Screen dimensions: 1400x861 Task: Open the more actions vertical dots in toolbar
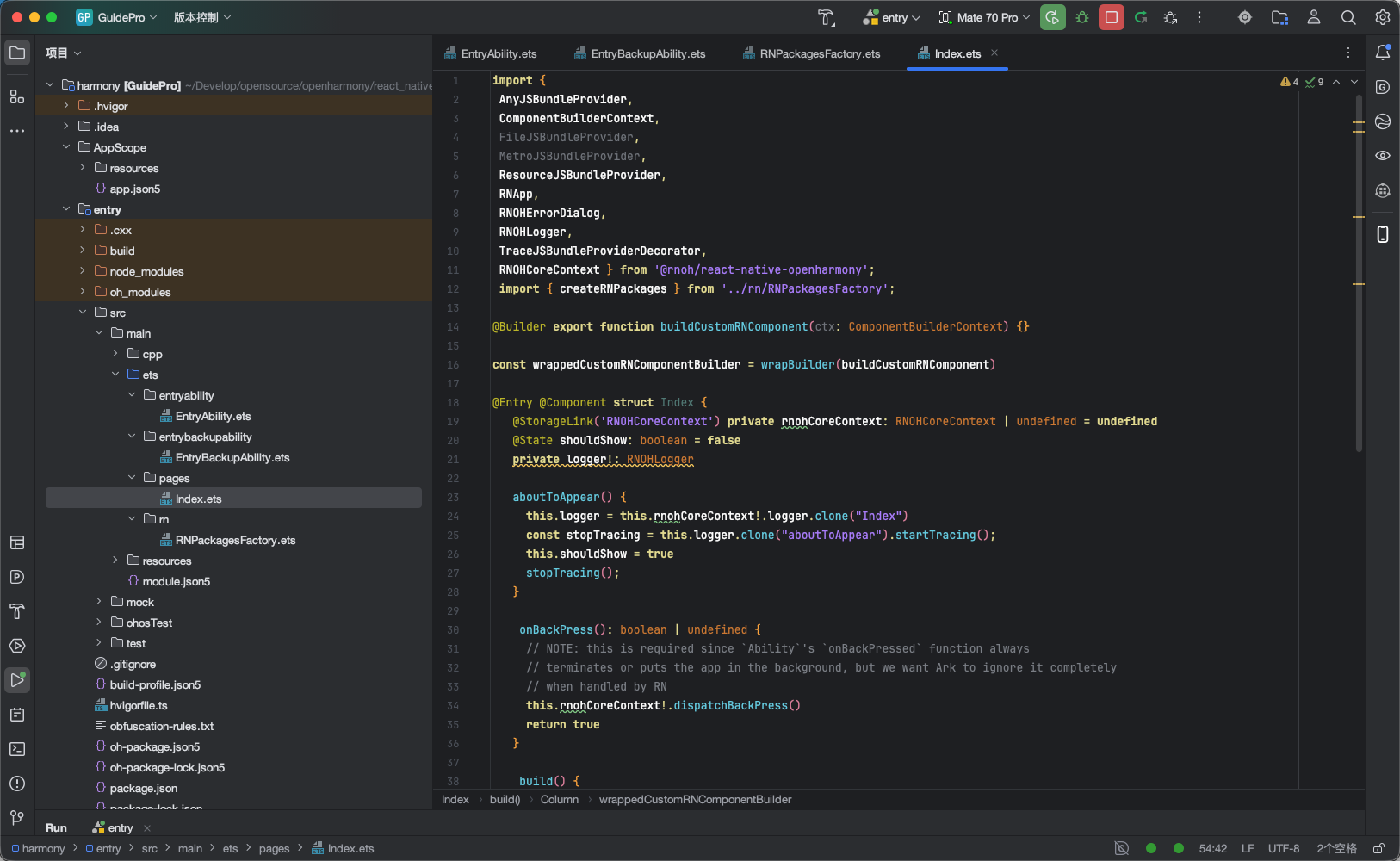[1199, 17]
